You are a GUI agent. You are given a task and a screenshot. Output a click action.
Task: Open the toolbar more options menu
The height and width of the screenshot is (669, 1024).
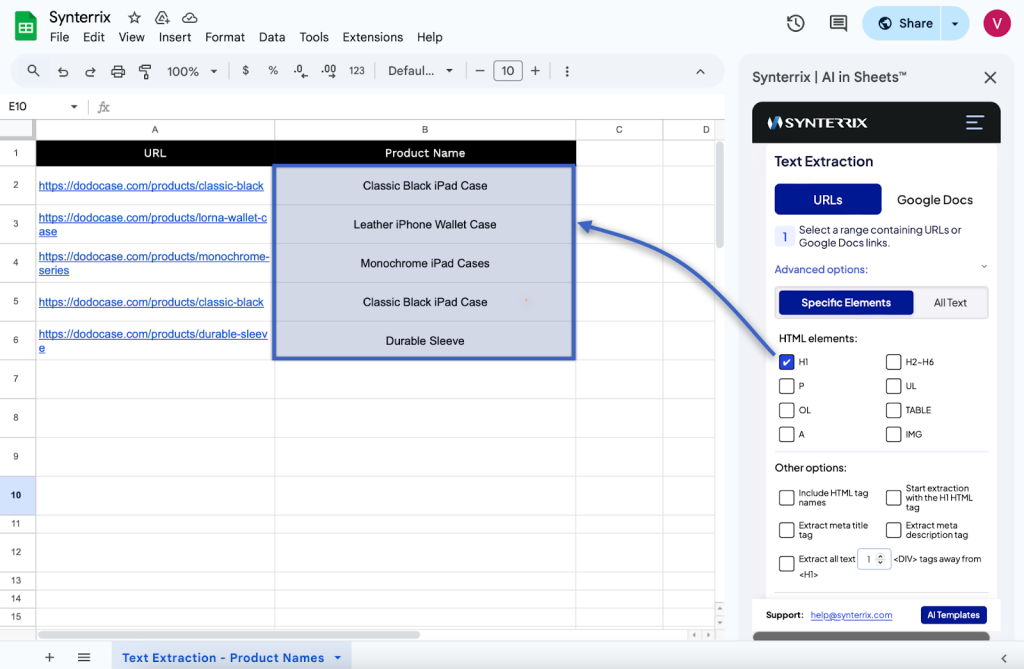point(567,71)
